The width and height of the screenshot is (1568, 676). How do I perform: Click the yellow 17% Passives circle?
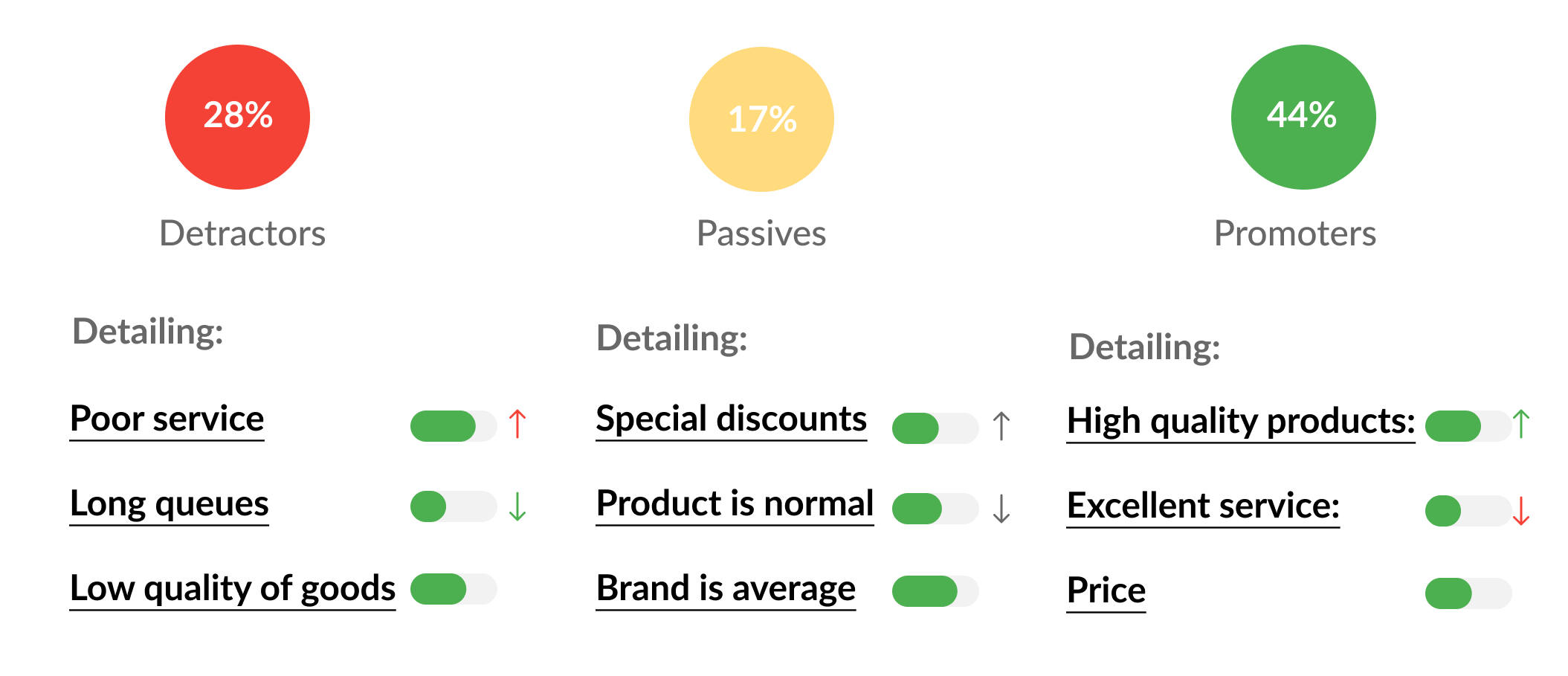point(761,119)
